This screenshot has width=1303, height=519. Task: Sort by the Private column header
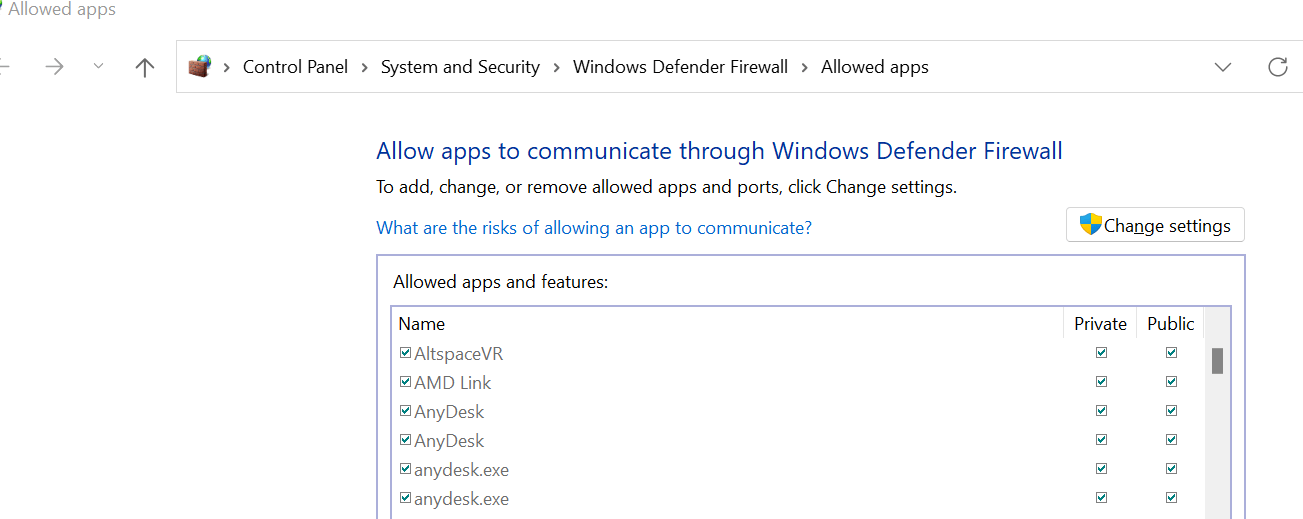[x=1100, y=324]
